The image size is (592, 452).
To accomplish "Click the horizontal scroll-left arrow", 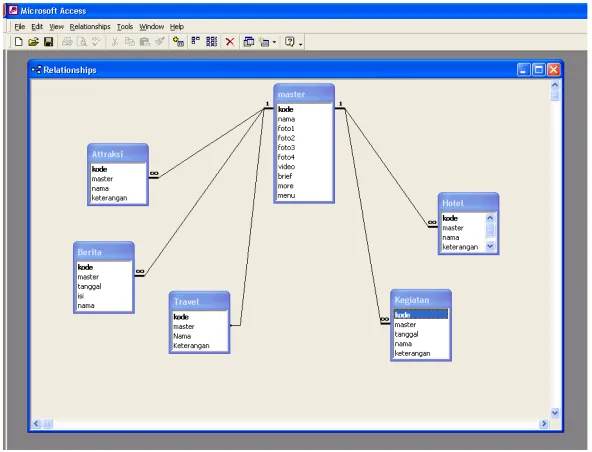I will (x=36, y=423).
